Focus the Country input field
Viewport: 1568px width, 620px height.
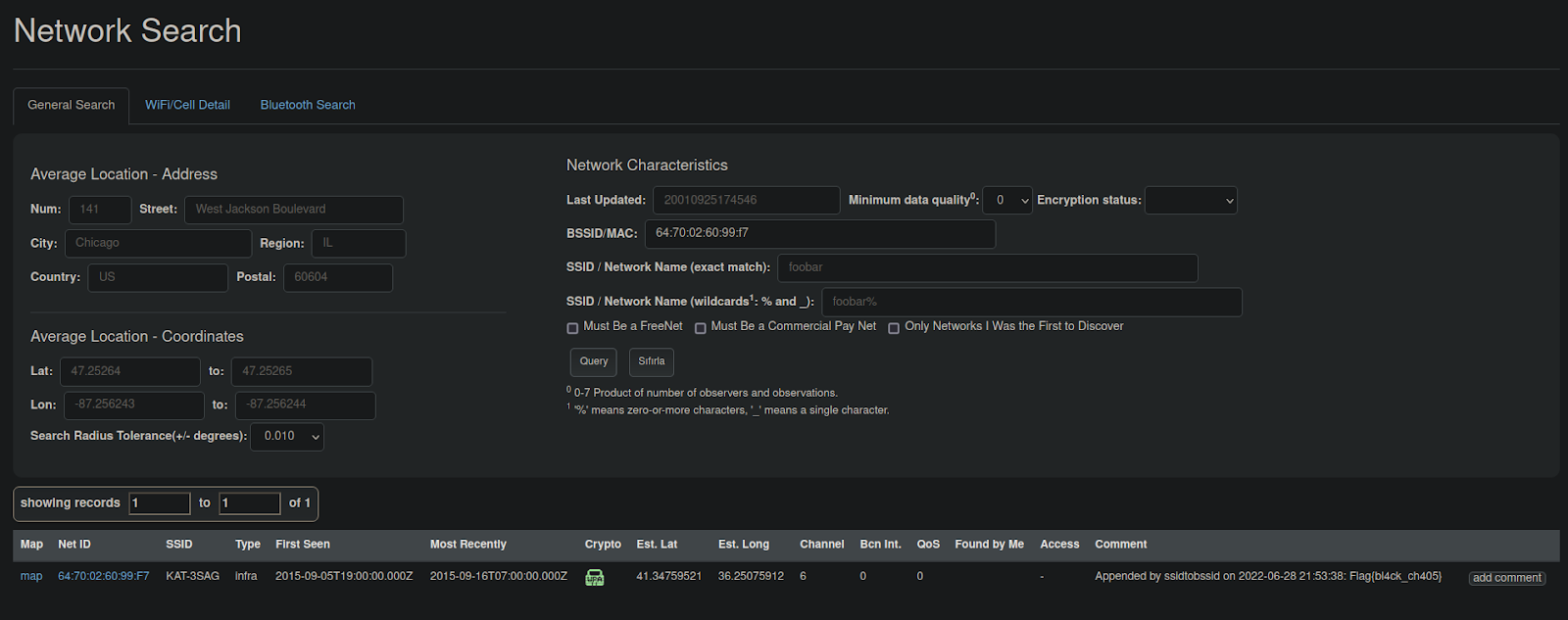(x=158, y=277)
